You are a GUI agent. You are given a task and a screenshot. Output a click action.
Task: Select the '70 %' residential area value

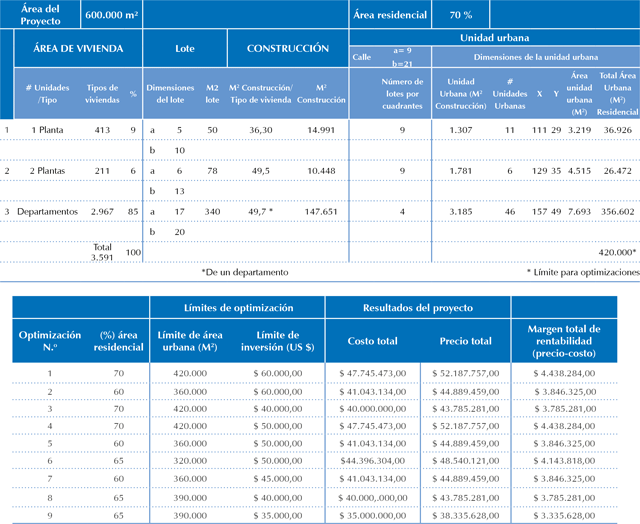pyautogui.click(x=460, y=15)
